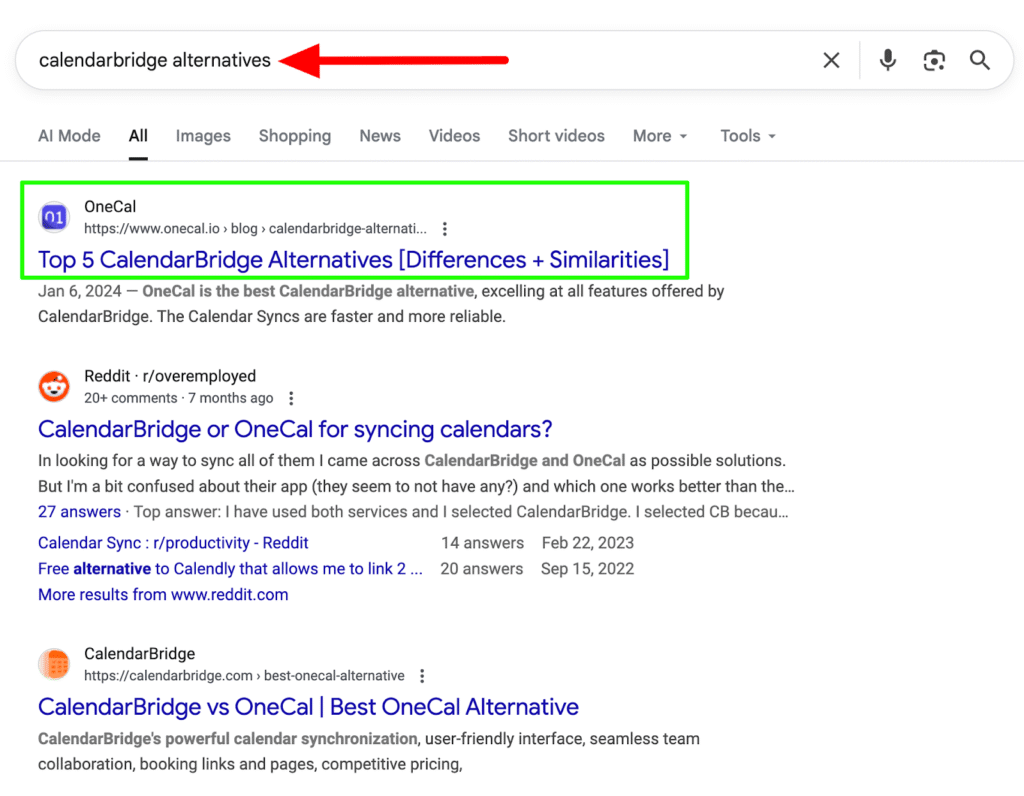The width and height of the screenshot is (1024, 796).
Task: Clear the search box with X icon
Action: (x=831, y=61)
